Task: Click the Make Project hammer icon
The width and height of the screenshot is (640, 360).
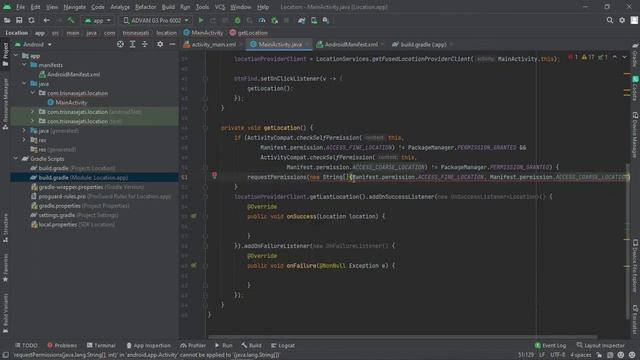Action: point(71,20)
